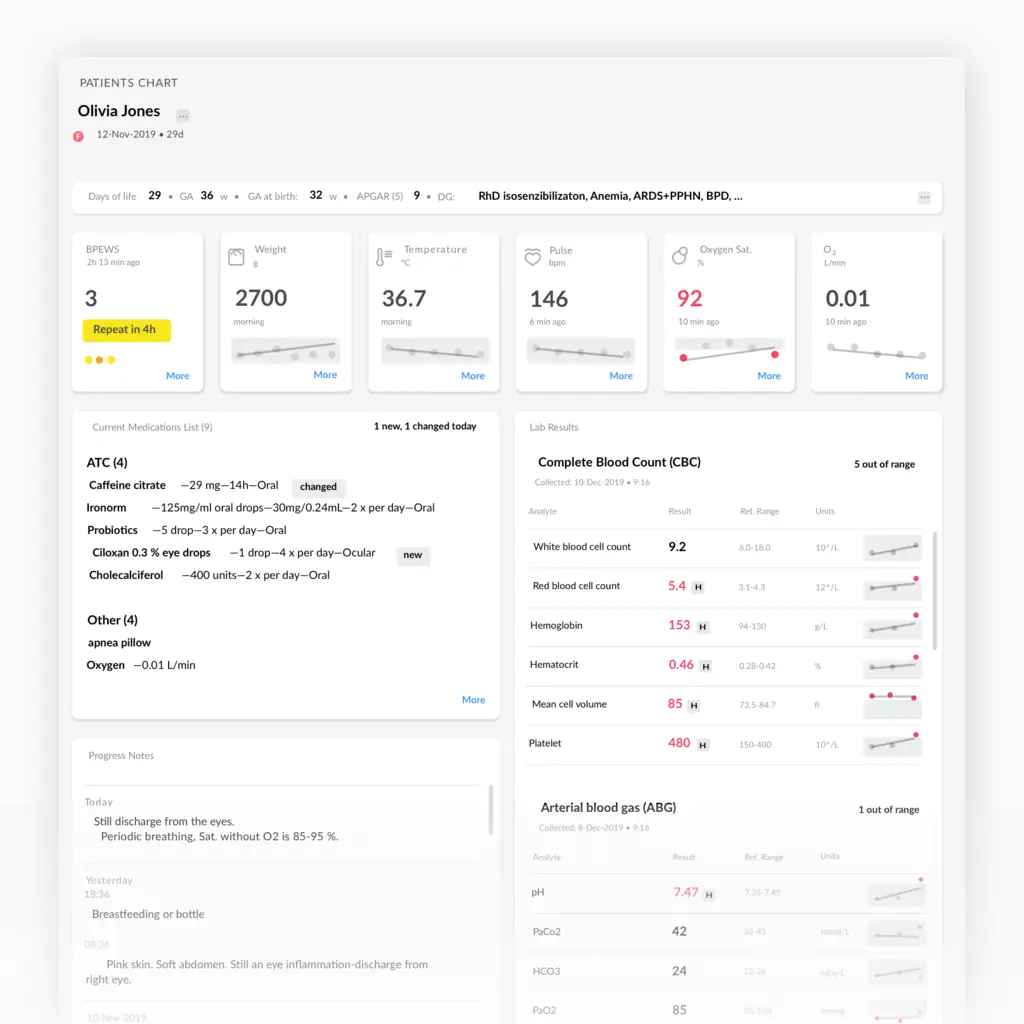Click the female gender badge beside the birth date
Screen dimensions: 1024x1024
78,135
